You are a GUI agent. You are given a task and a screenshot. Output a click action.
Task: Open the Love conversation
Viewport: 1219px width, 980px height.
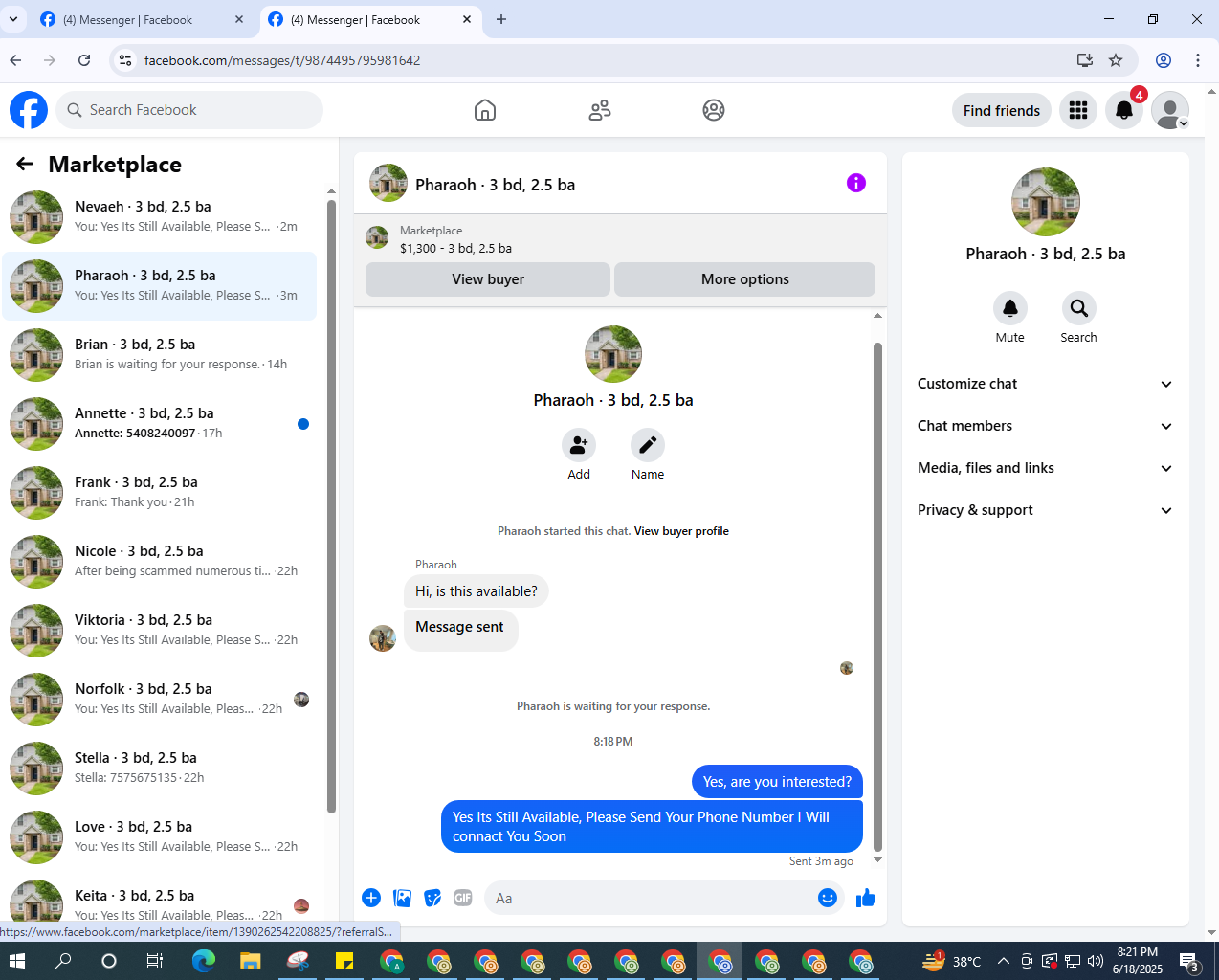pyautogui.click(x=159, y=837)
